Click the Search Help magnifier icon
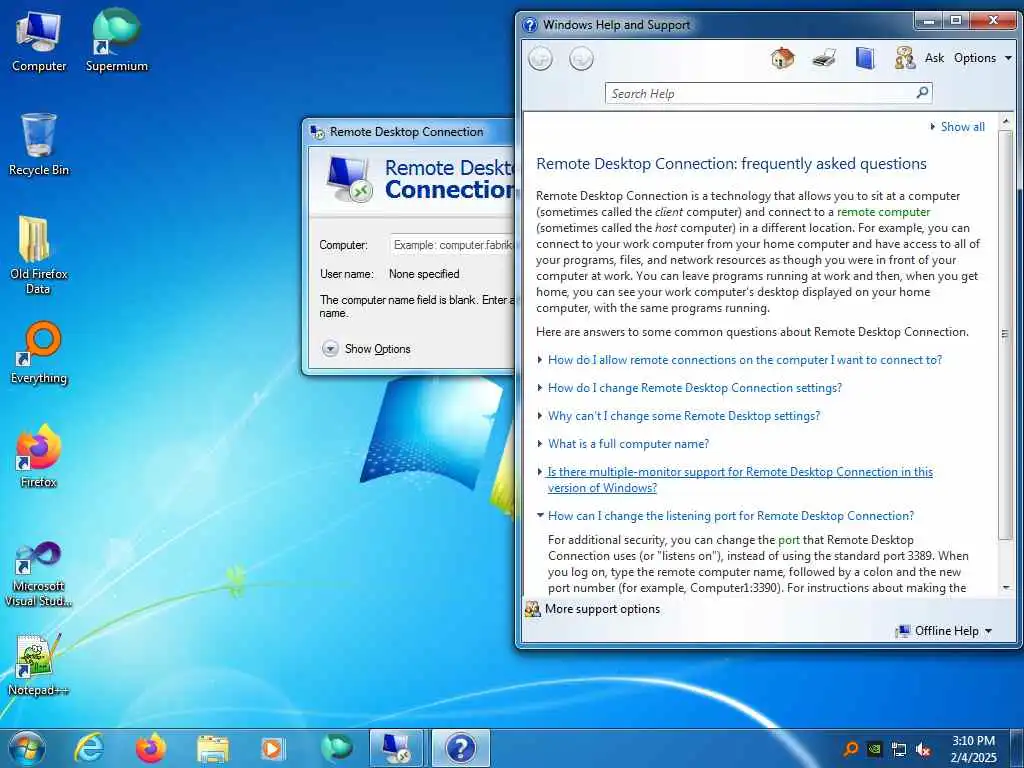Image resolution: width=1024 pixels, height=768 pixels. 922,93
